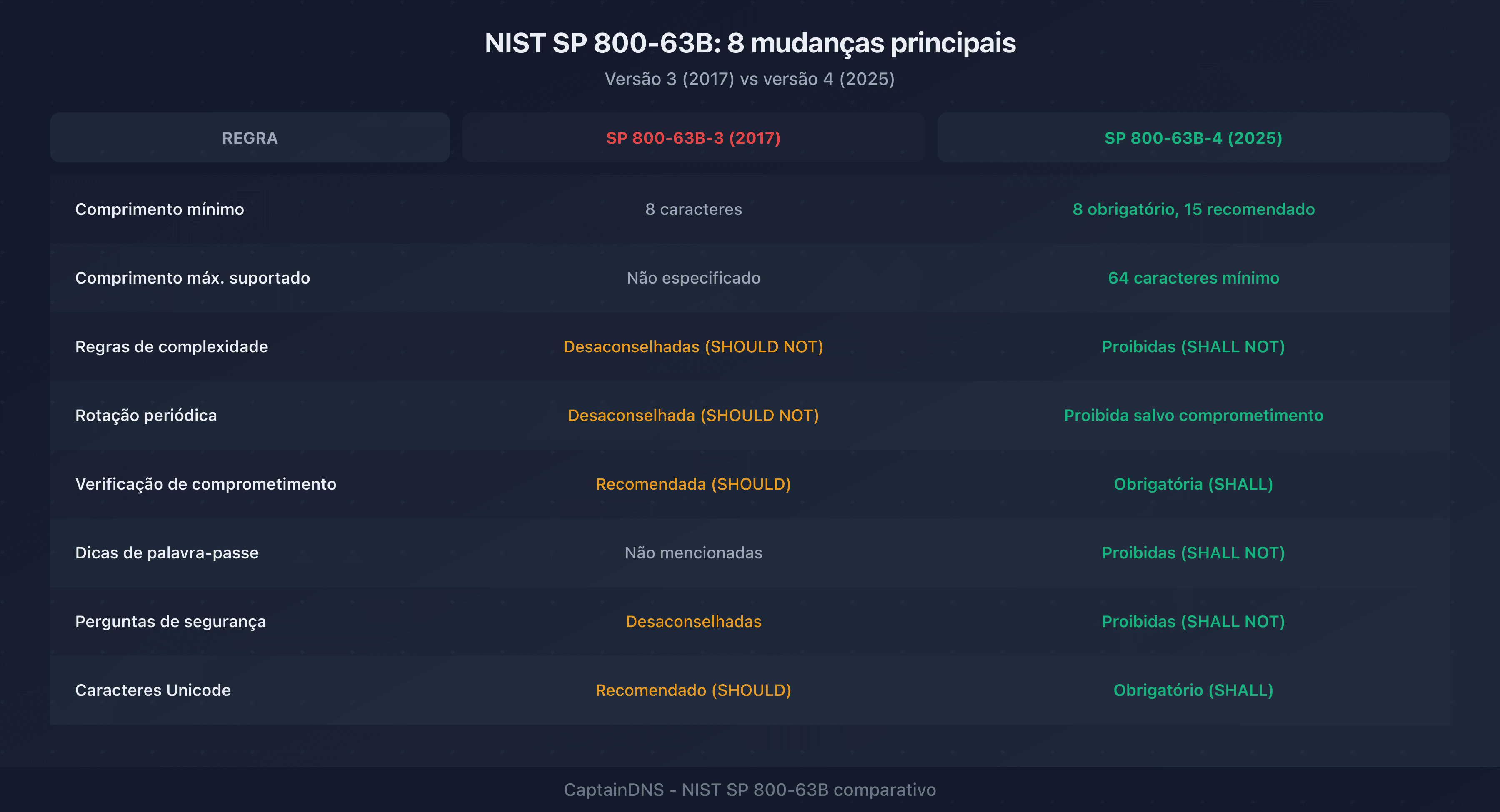Screen dimensions: 1500x812
Task: Click the 'Obrigatória (SHALL)' cell
Action: pyautogui.click(x=1194, y=484)
